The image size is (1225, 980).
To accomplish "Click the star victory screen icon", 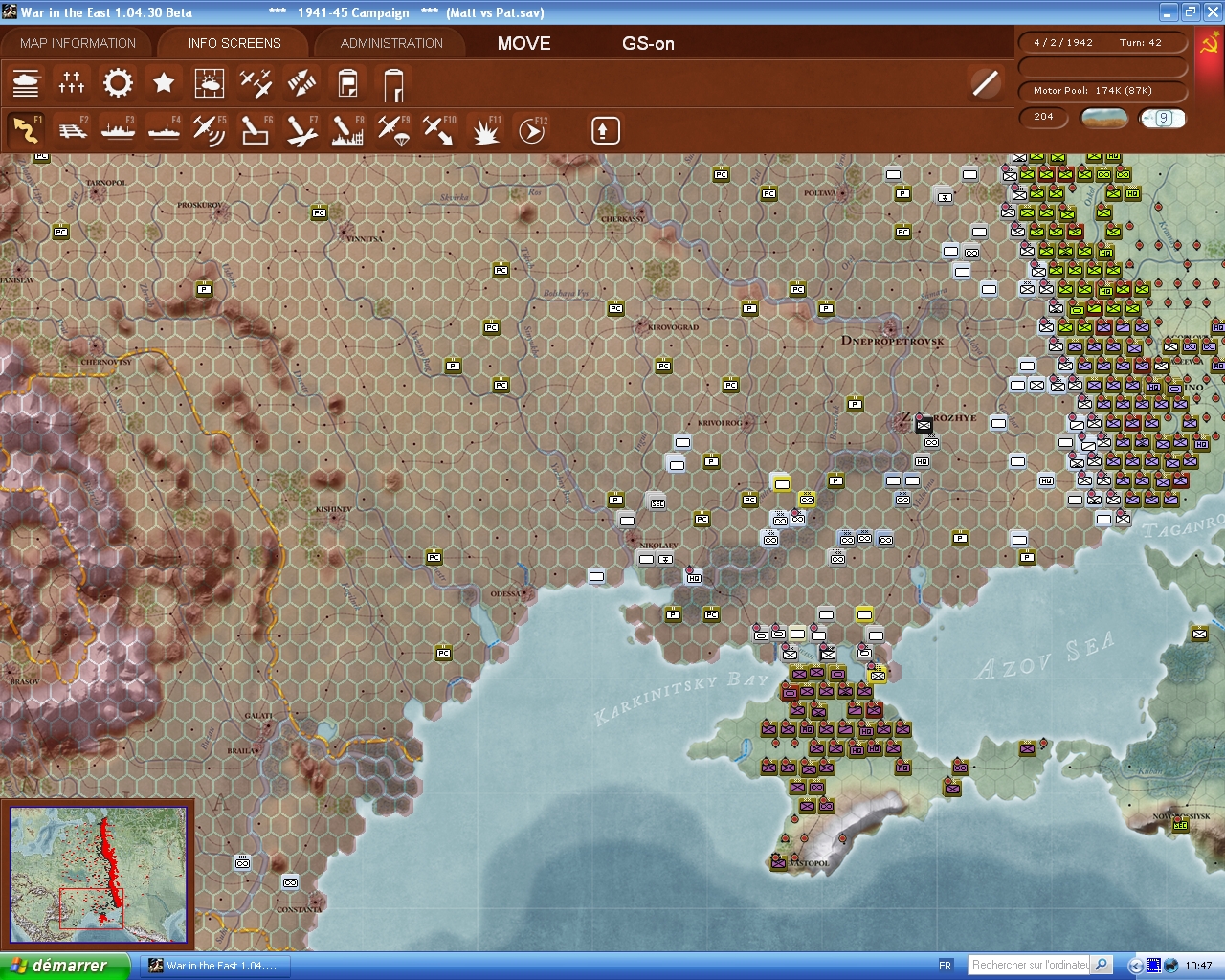I will pyautogui.click(x=164, y=84).
